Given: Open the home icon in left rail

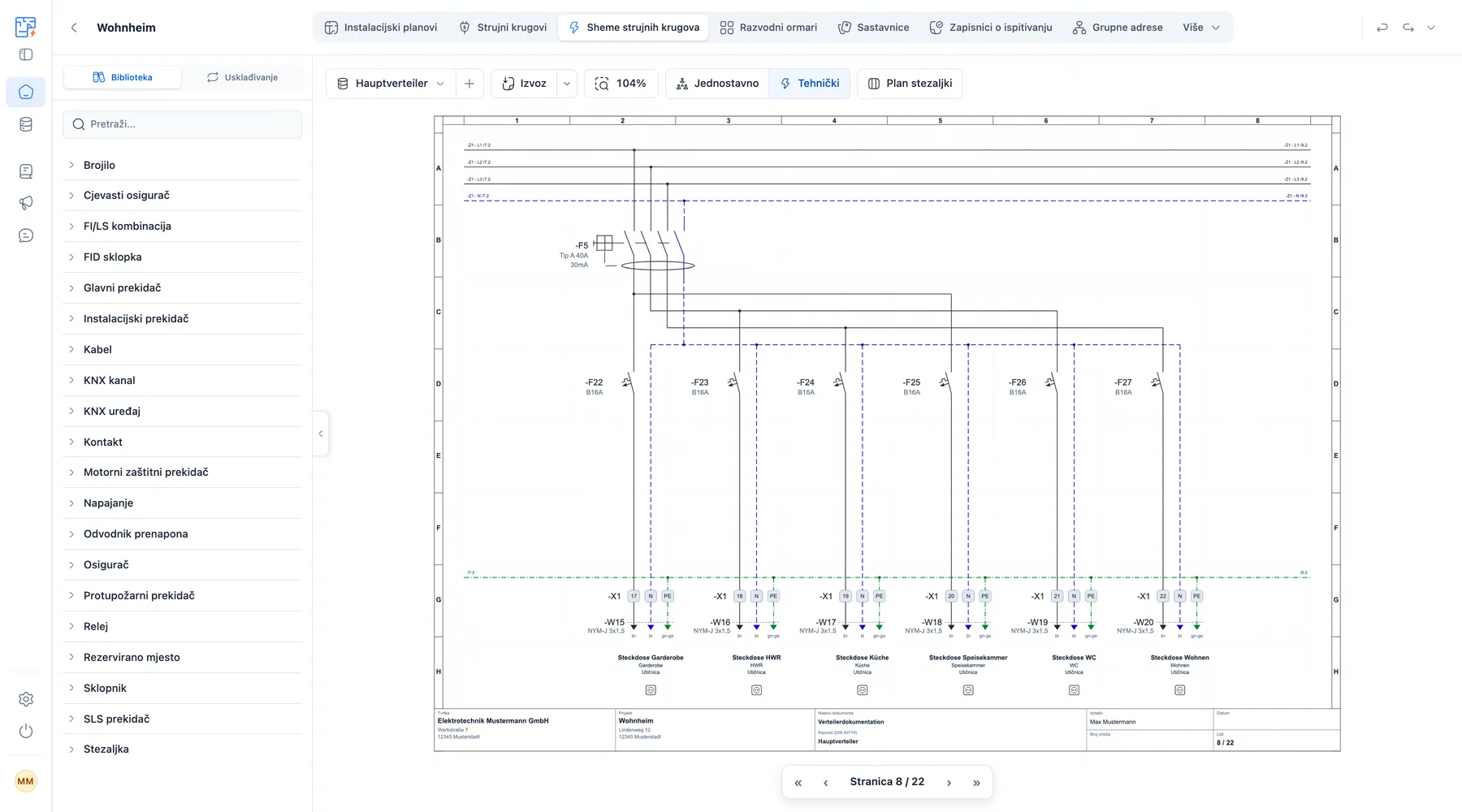Looking at the screenshot, I should pyautogui.click(x=26, y=92).
